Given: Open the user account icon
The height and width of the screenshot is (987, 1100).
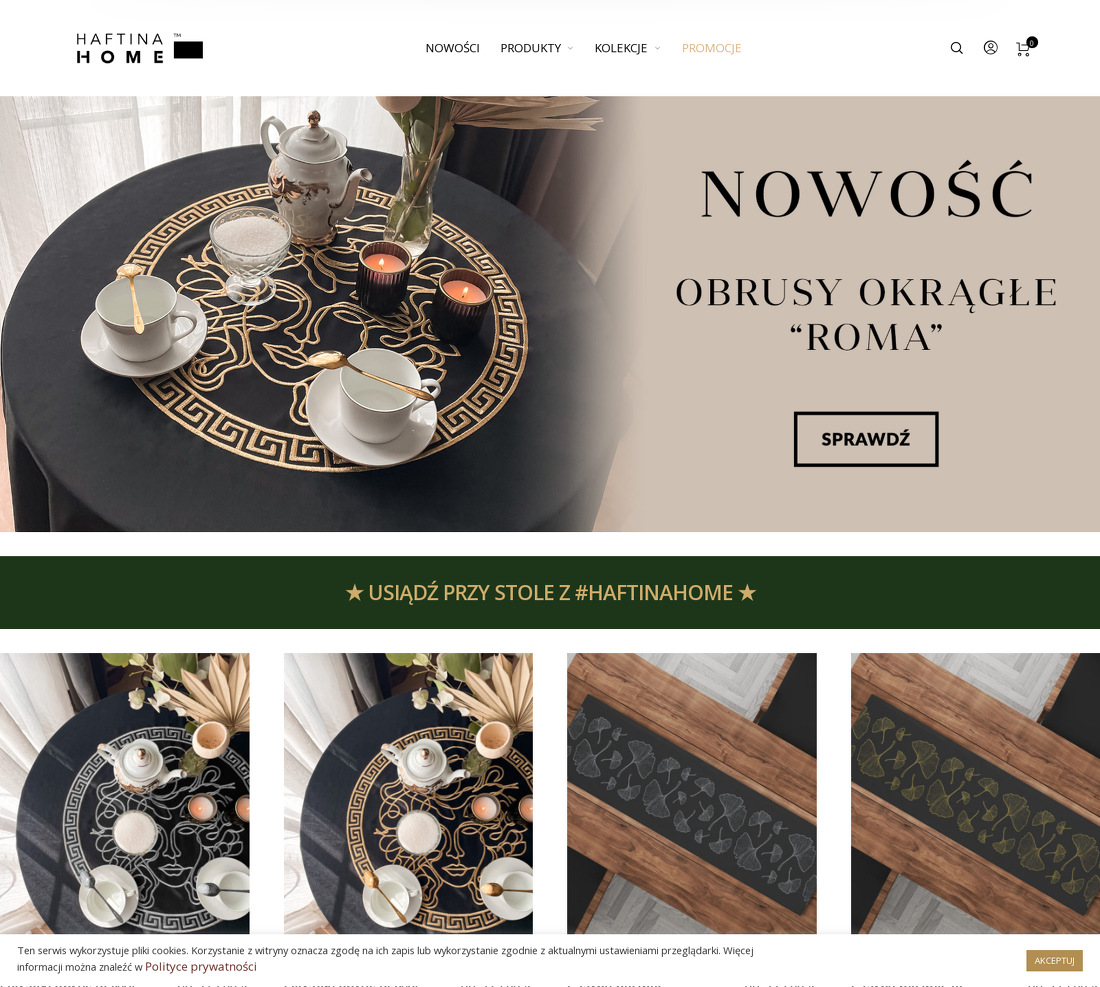Looking at the screenshot, I should pos(991,48).
